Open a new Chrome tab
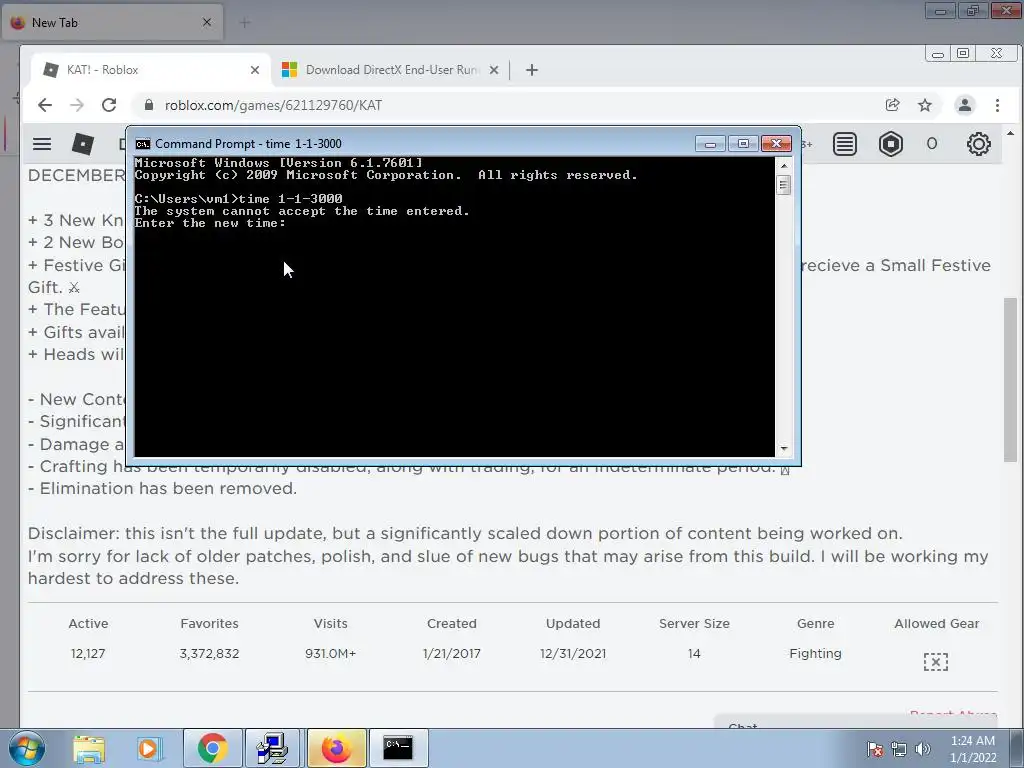The width and height of the screenshot is (1024, 768). pos(532,70)
